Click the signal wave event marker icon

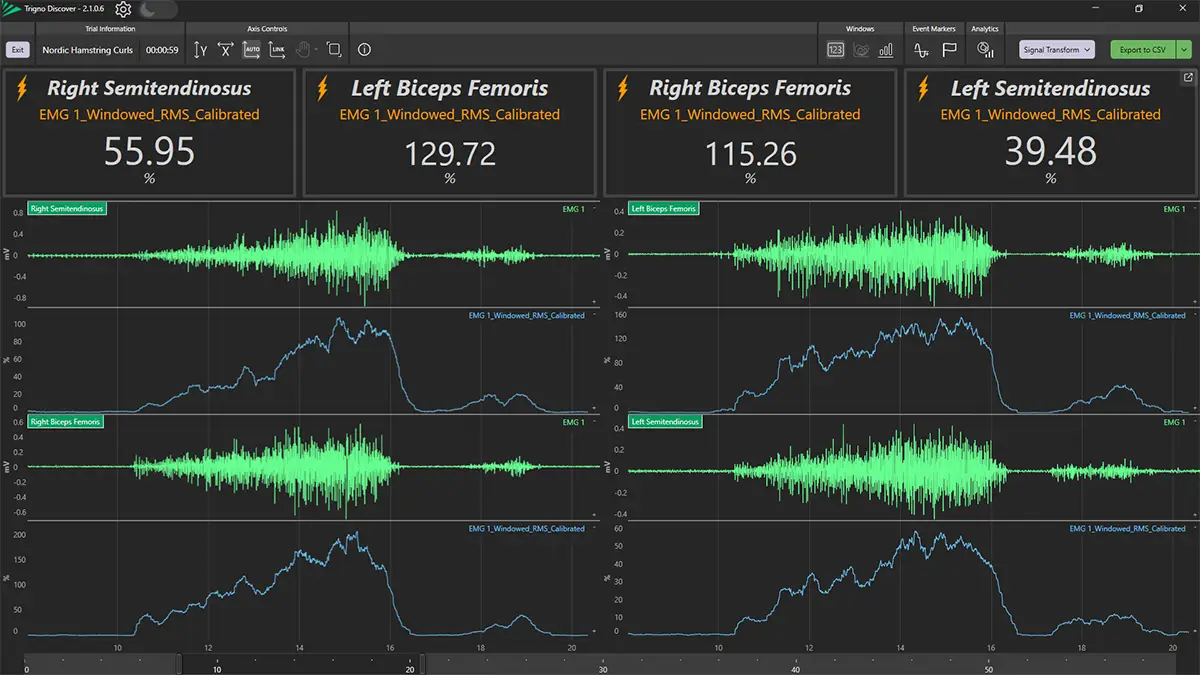pyautogui.click(x=922, y=50)
